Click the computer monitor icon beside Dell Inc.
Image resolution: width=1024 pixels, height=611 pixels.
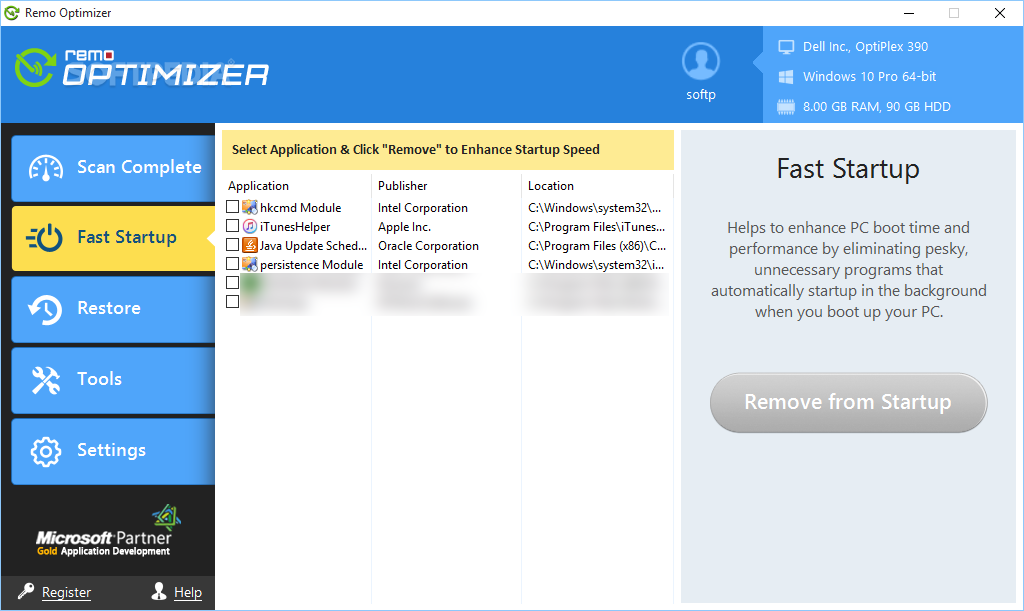786,47
